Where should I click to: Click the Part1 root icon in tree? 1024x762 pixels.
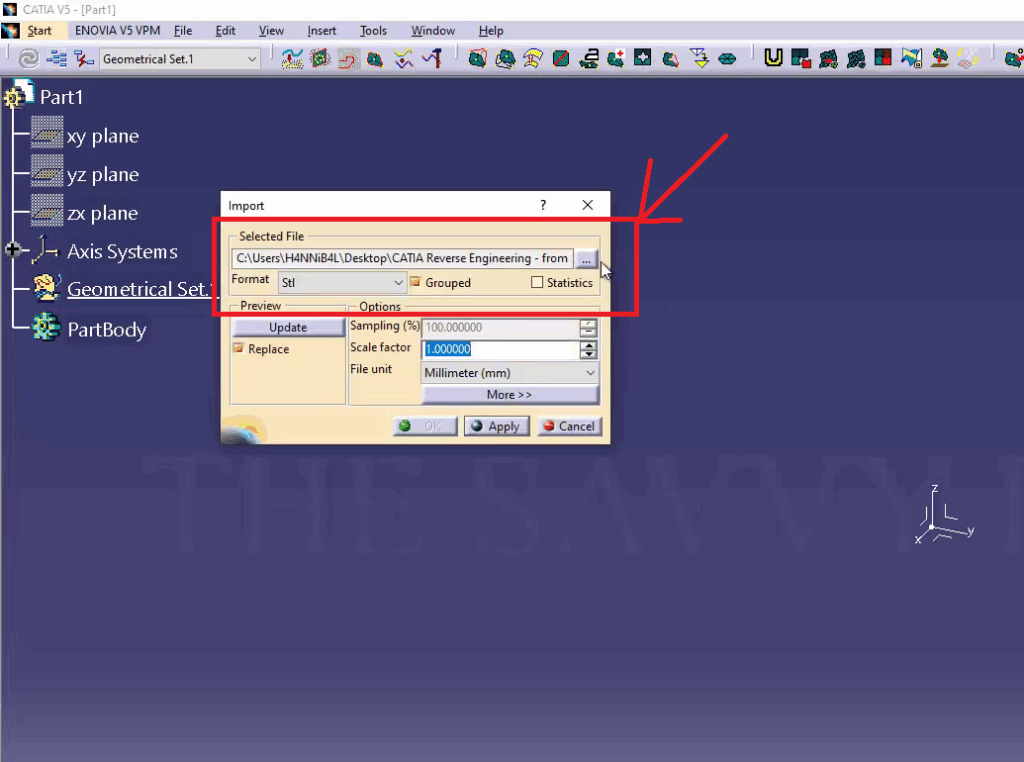[20, 96]
